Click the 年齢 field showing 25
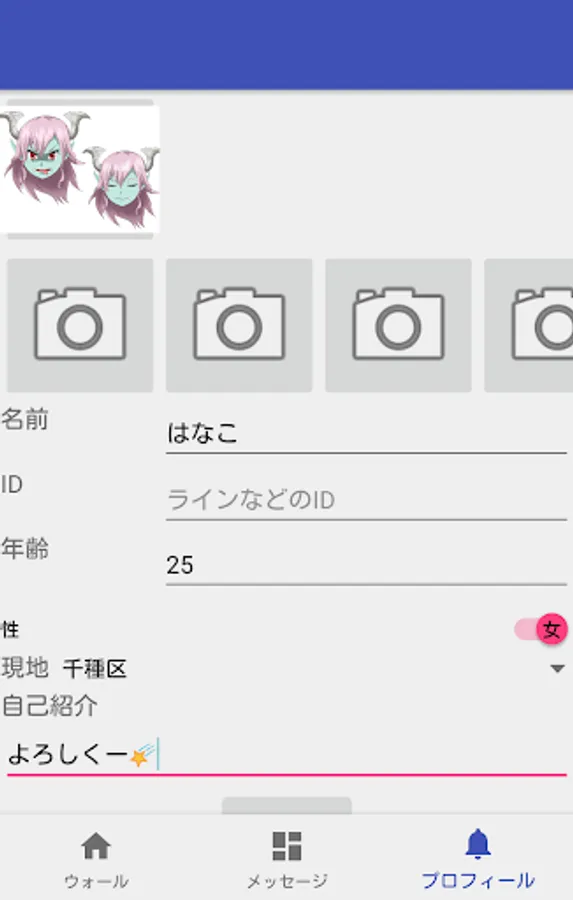 coord(366,565)
